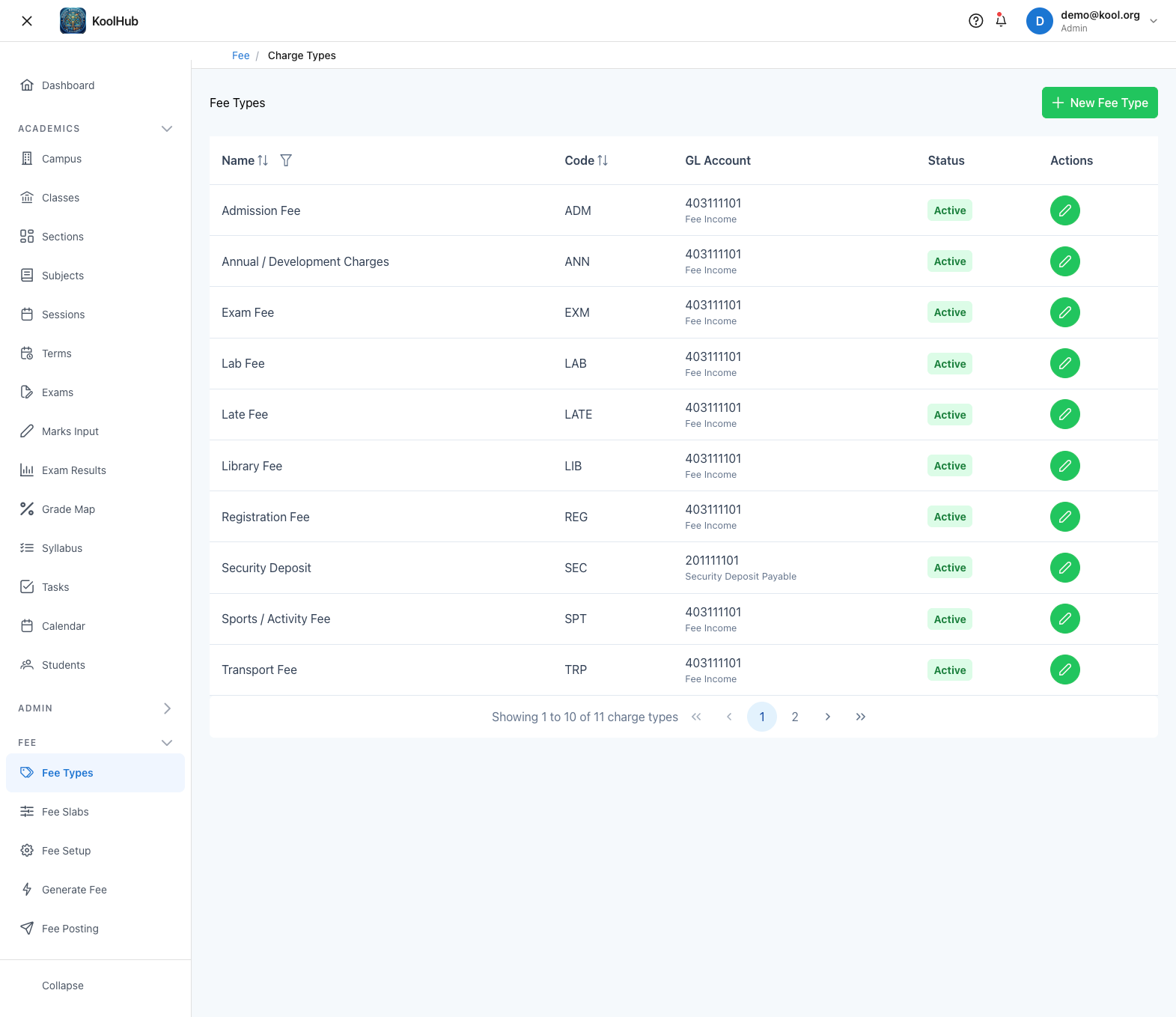Sort by the Name column arrows
The image size is (1176, 1017).
(x=263, y=160)
